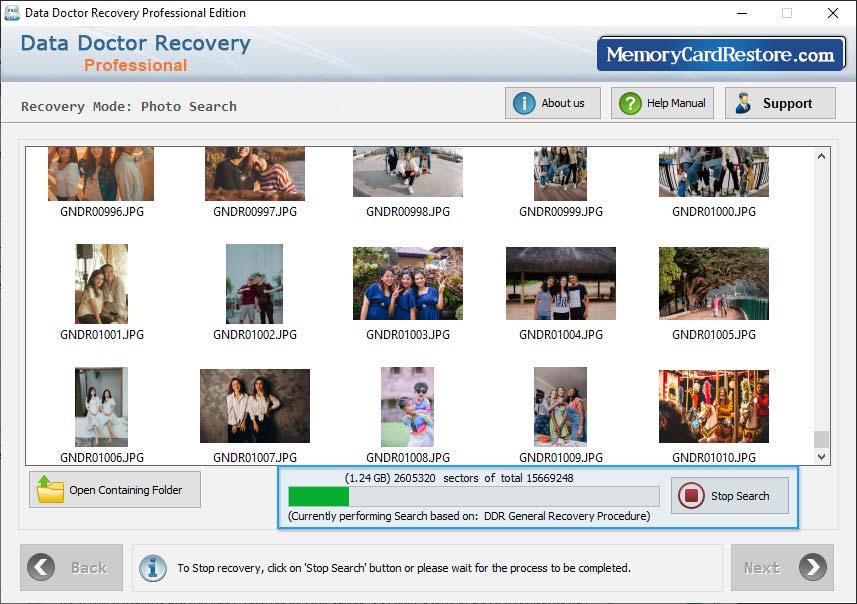857x604 pixels.
Task: Select thumbnail of GNDR01004.JPG
Action: pyautogui.click(x=561, y=283)
